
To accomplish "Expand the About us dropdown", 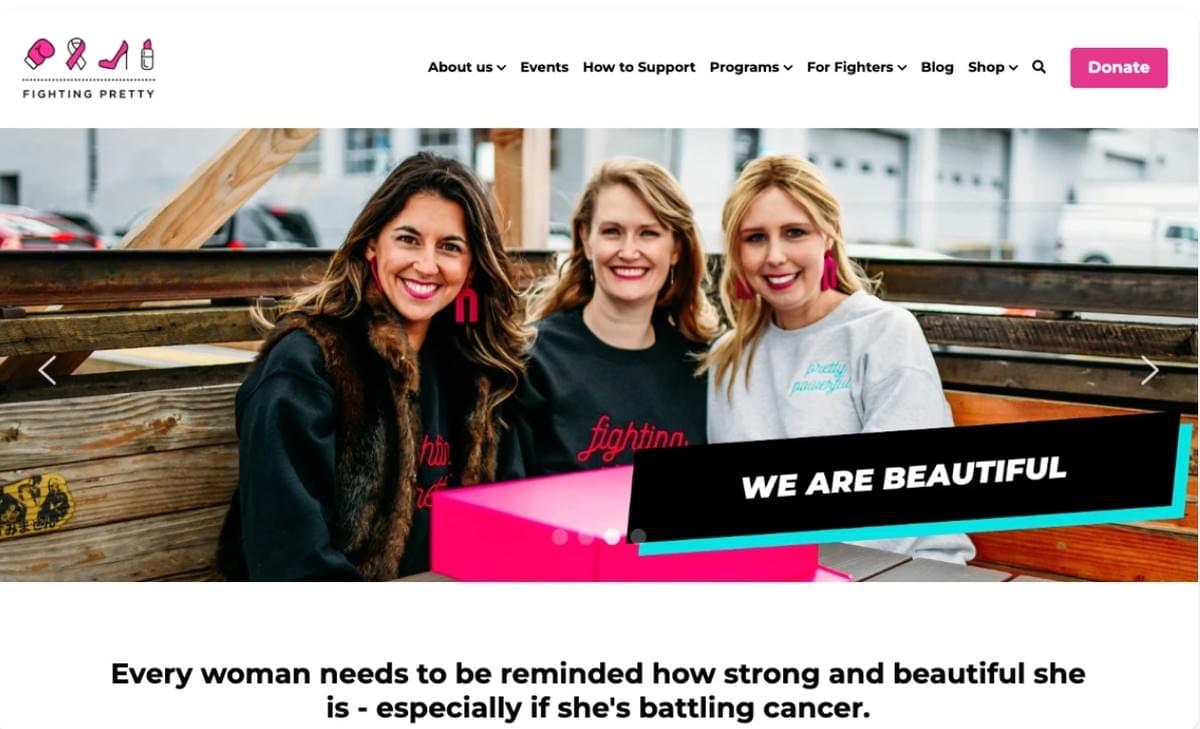I will pos(467,67).
